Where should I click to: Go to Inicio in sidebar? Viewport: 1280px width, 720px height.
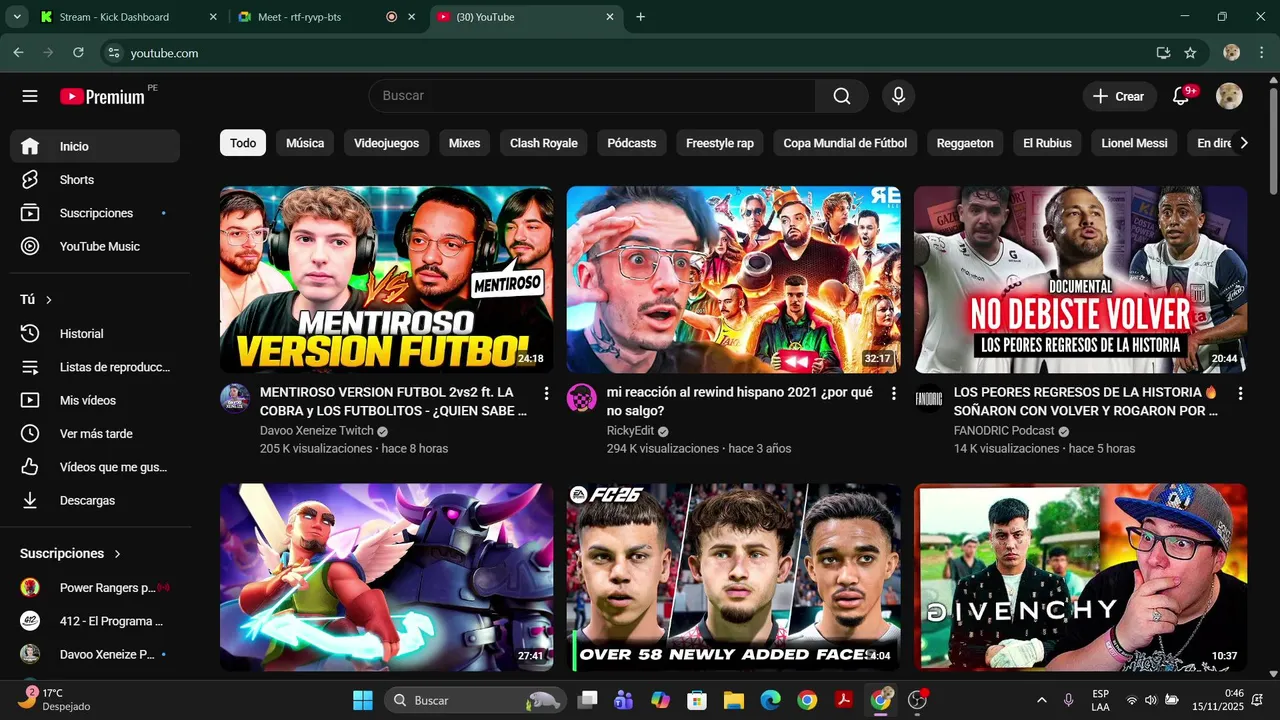click(x=96, y=146)
